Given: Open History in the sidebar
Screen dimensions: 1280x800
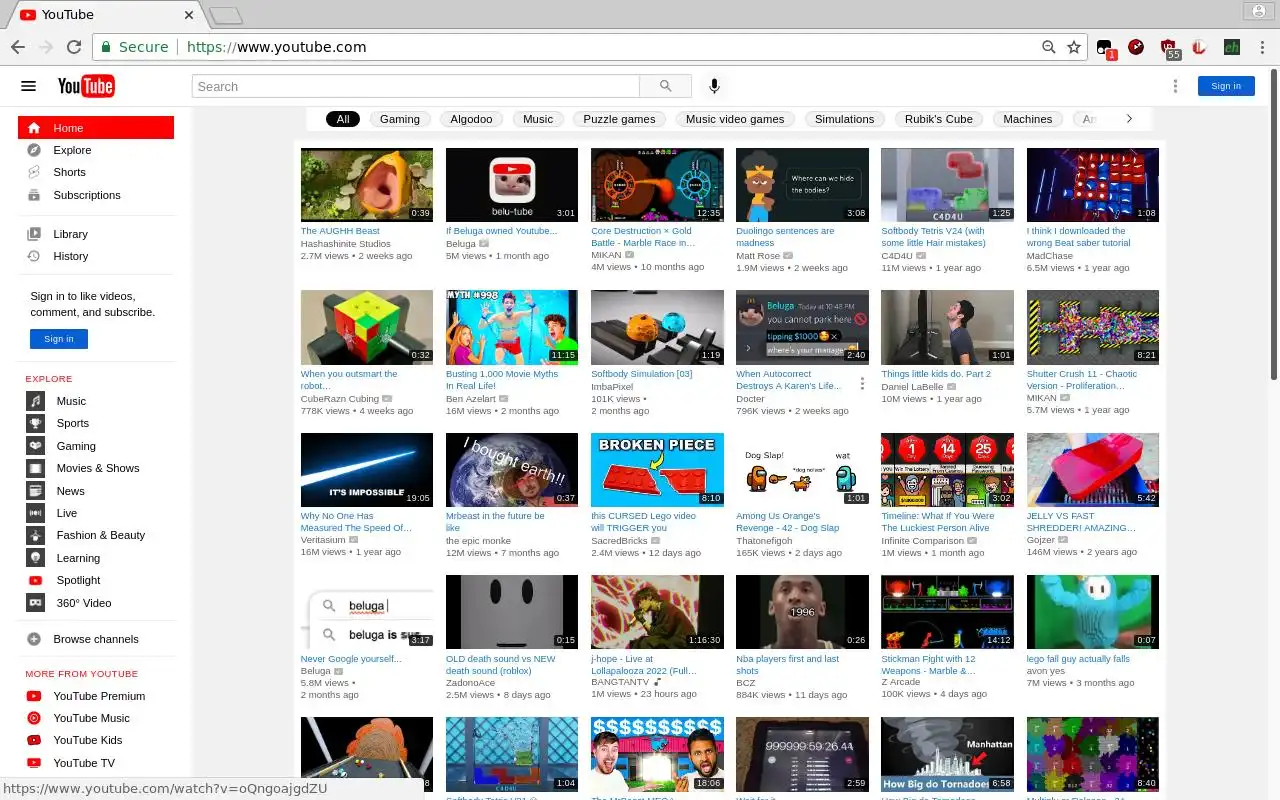Looking at the screenshot, I should tap(96, 256).
